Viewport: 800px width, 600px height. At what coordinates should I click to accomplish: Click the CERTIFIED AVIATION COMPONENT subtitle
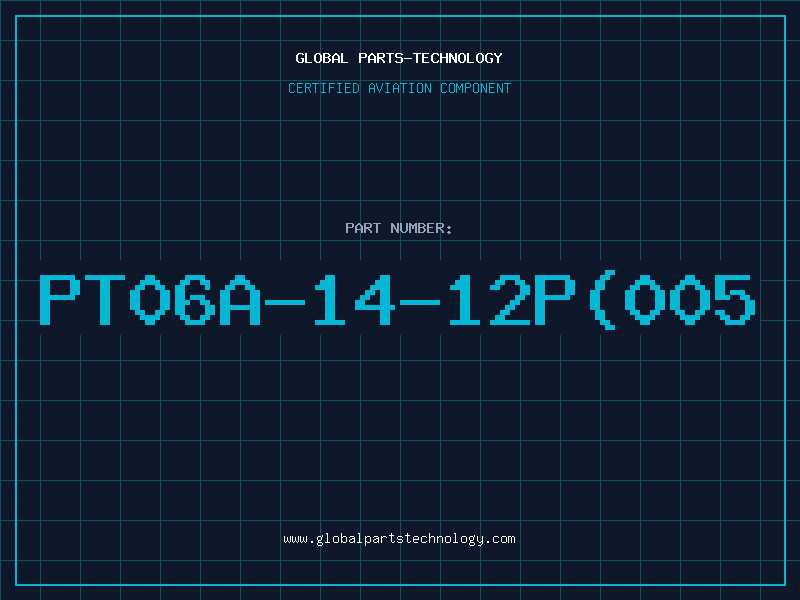pos(399,88)
